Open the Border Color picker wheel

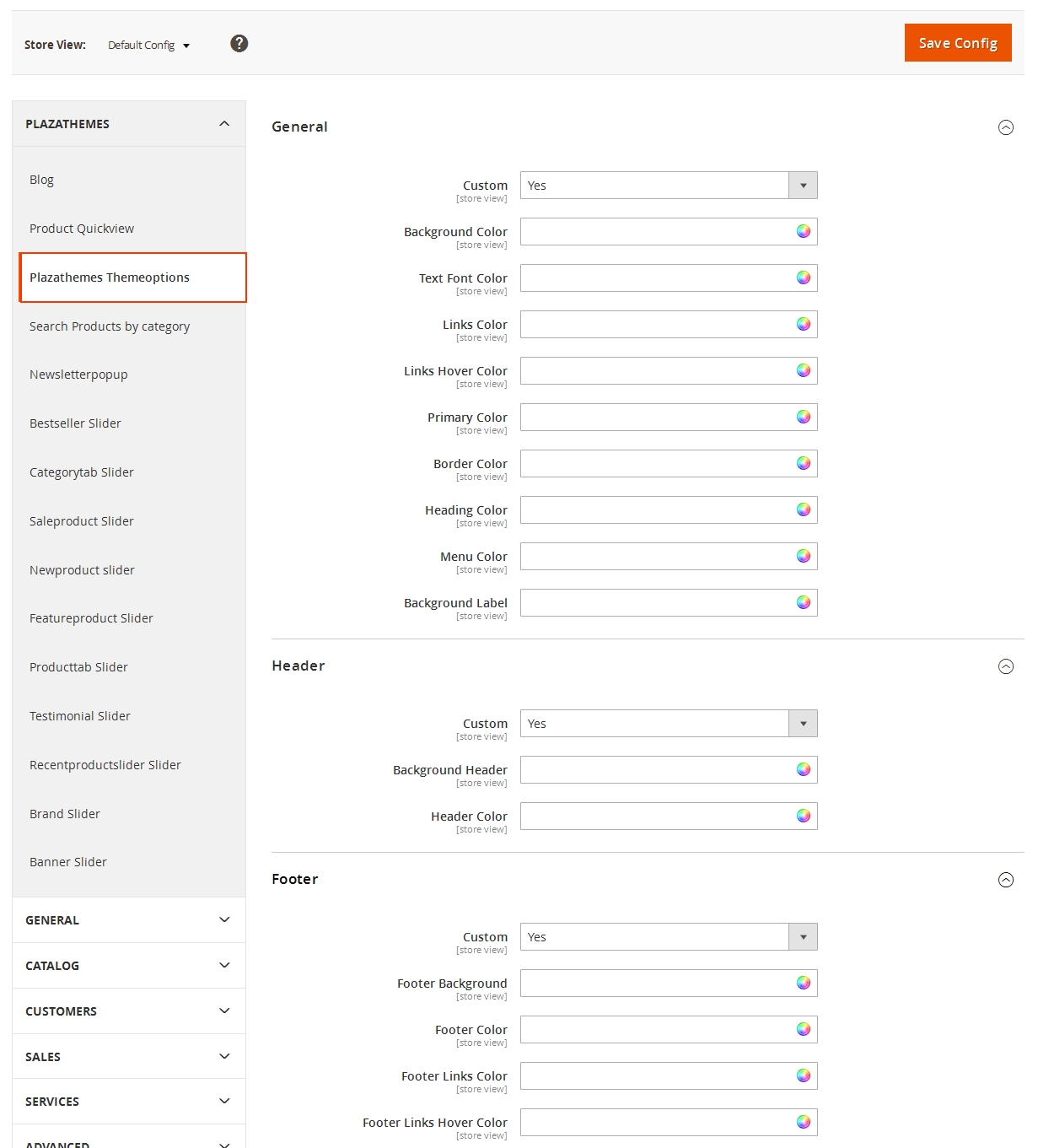pyautogui.click(x=803, y=463)
